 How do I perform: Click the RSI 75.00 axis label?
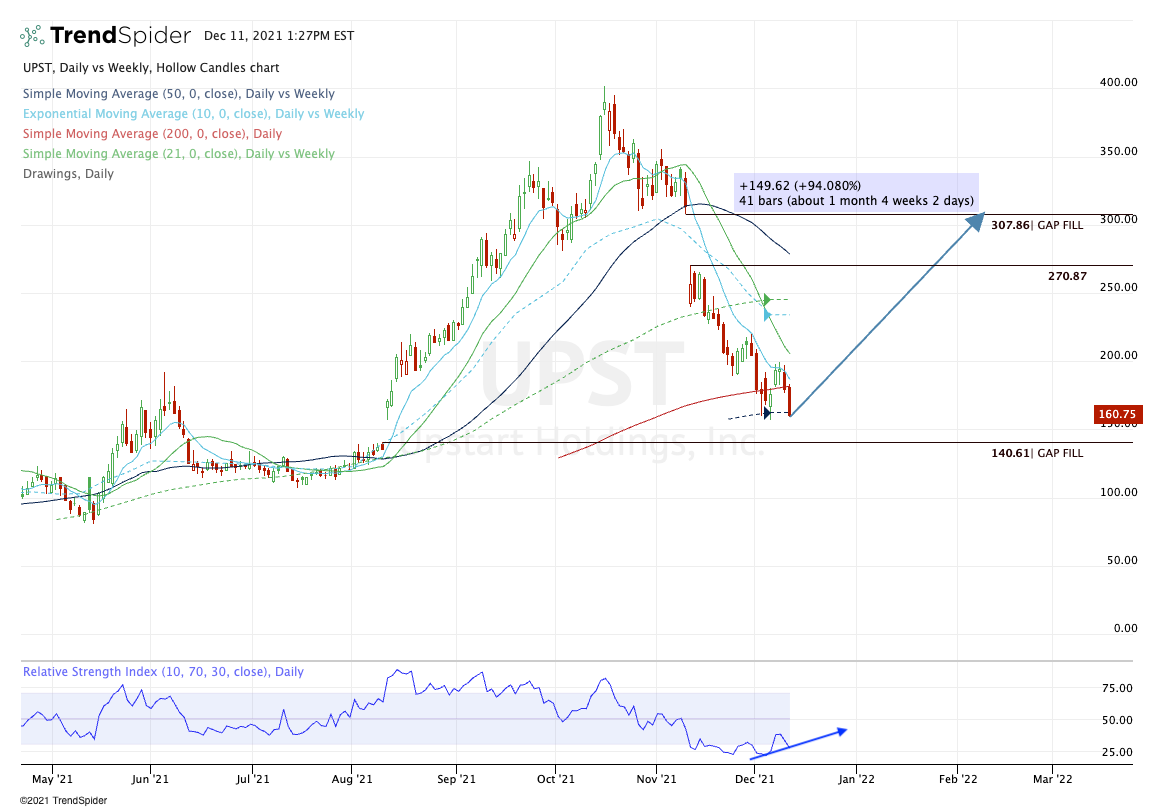pos(1117,688)
